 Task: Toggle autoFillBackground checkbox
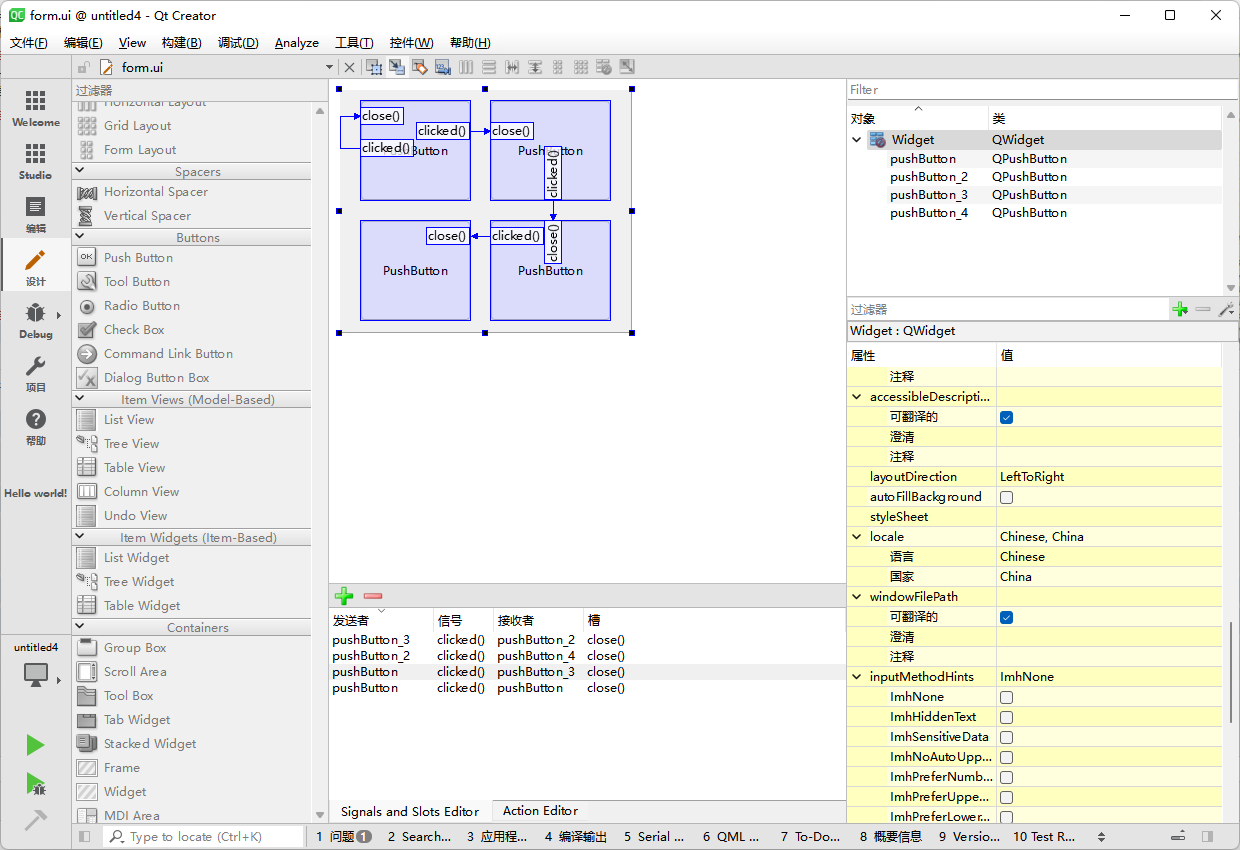click(1007, 497)
